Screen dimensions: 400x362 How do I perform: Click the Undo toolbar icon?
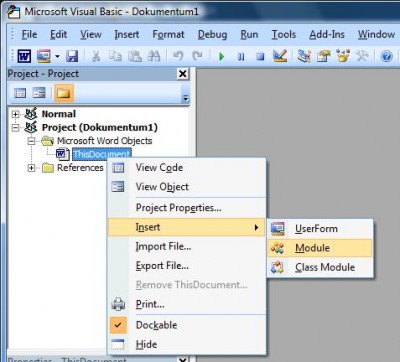point(178,56)
